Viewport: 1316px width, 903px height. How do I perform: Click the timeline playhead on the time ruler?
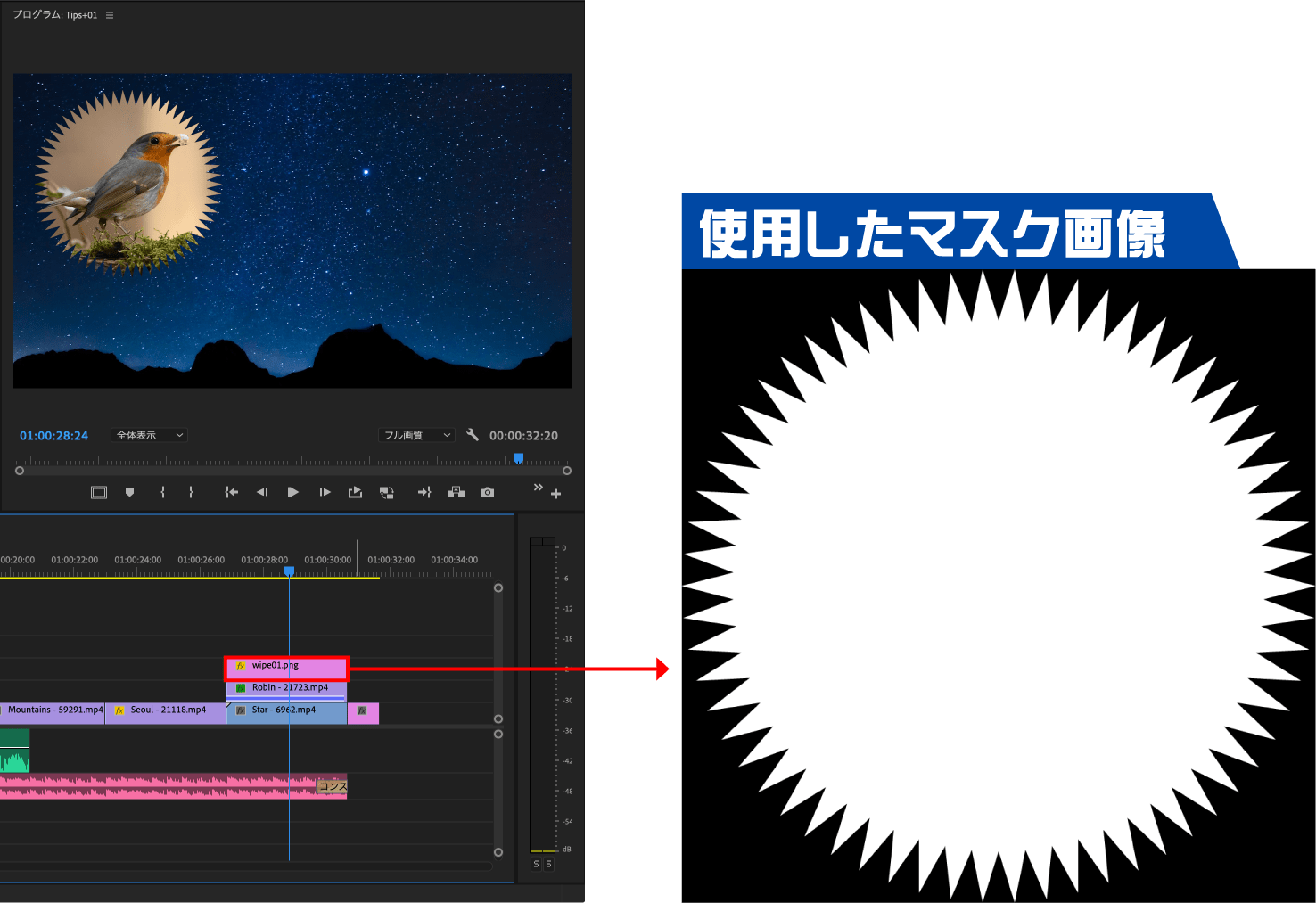click(x=289, y=571)
